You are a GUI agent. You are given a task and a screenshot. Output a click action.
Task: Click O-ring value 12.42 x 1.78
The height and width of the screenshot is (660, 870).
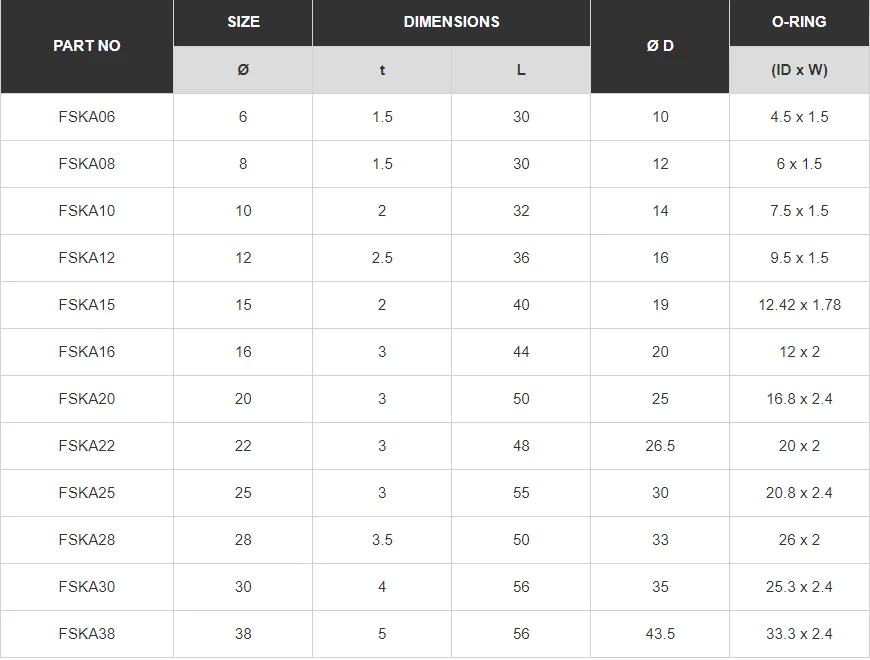pos(799,305)
